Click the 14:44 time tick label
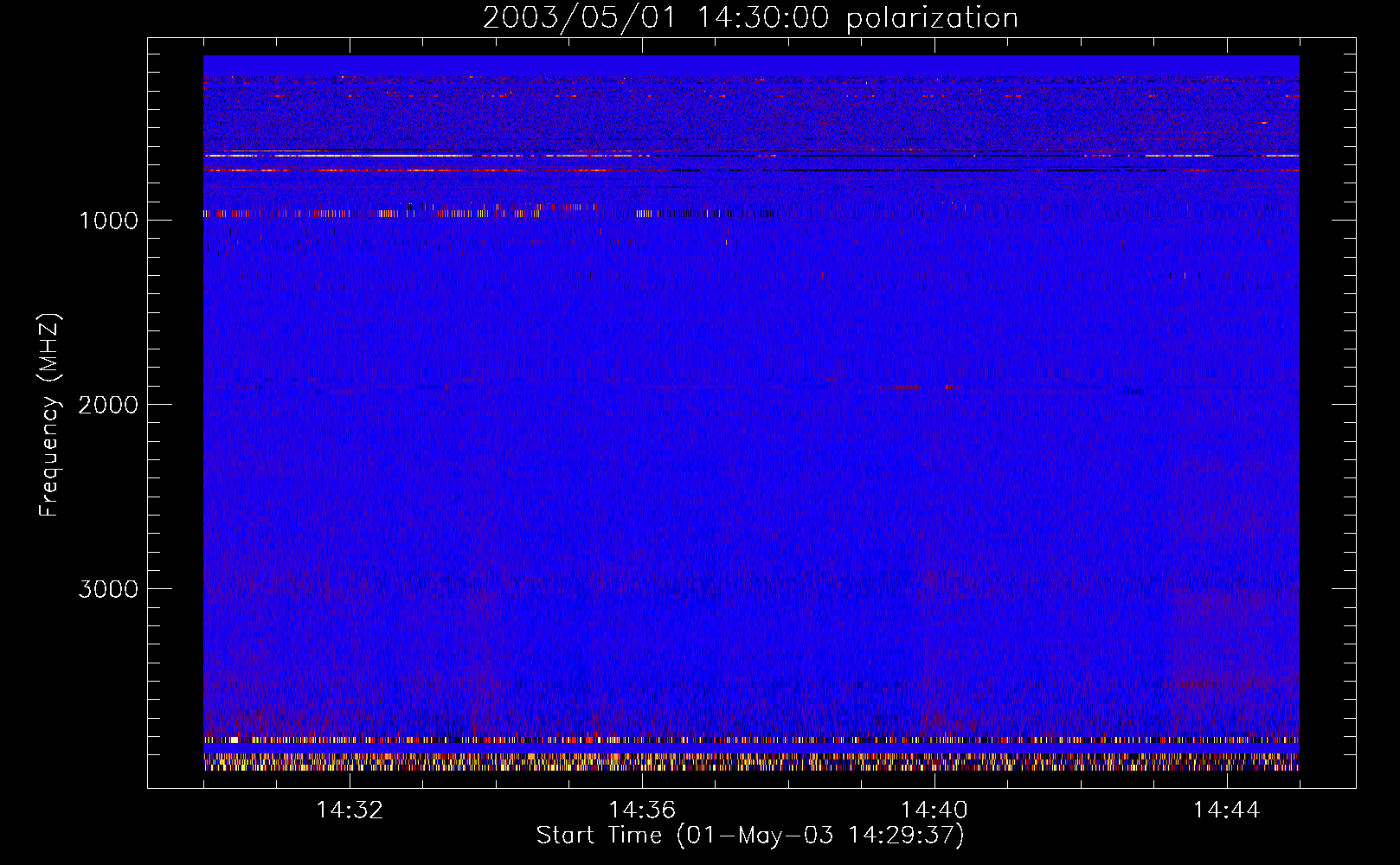Image resolution: width=1400 pixels, height=865 pixels. [1227, 811]
